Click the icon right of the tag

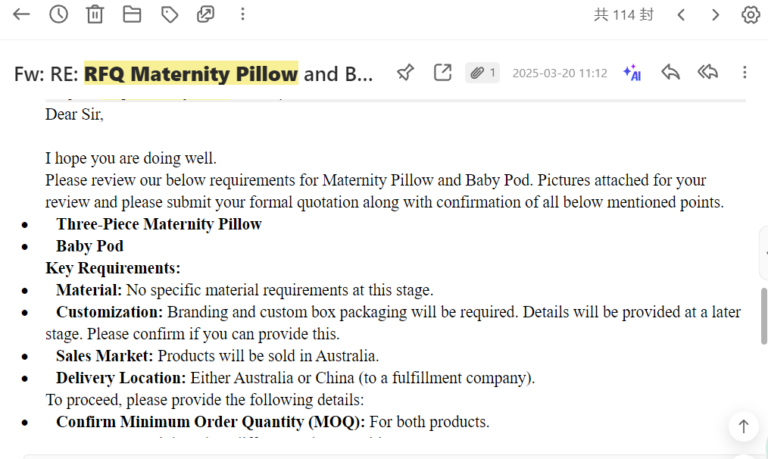[206, 14]
